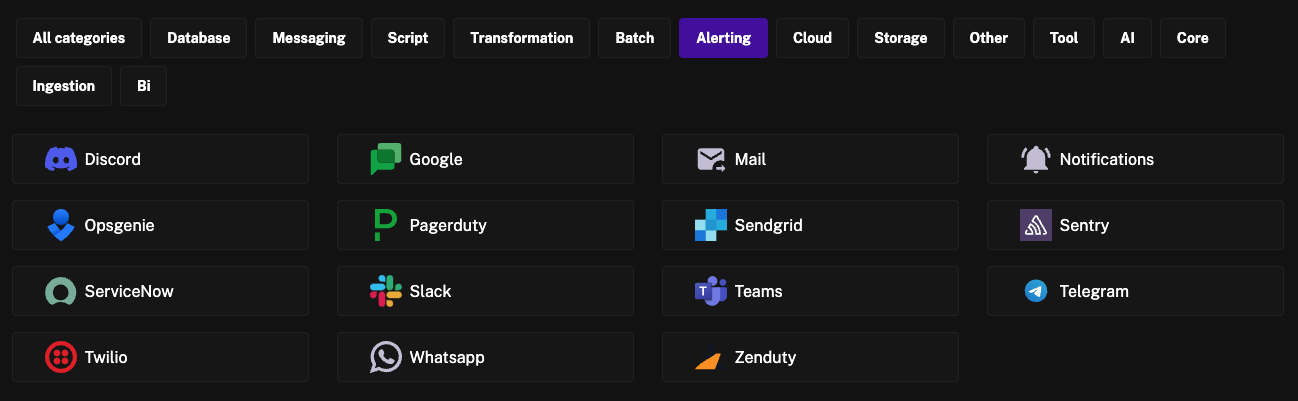Open the Zenduty plugin card
This screenshot has width=1298, height=401.
810,357
